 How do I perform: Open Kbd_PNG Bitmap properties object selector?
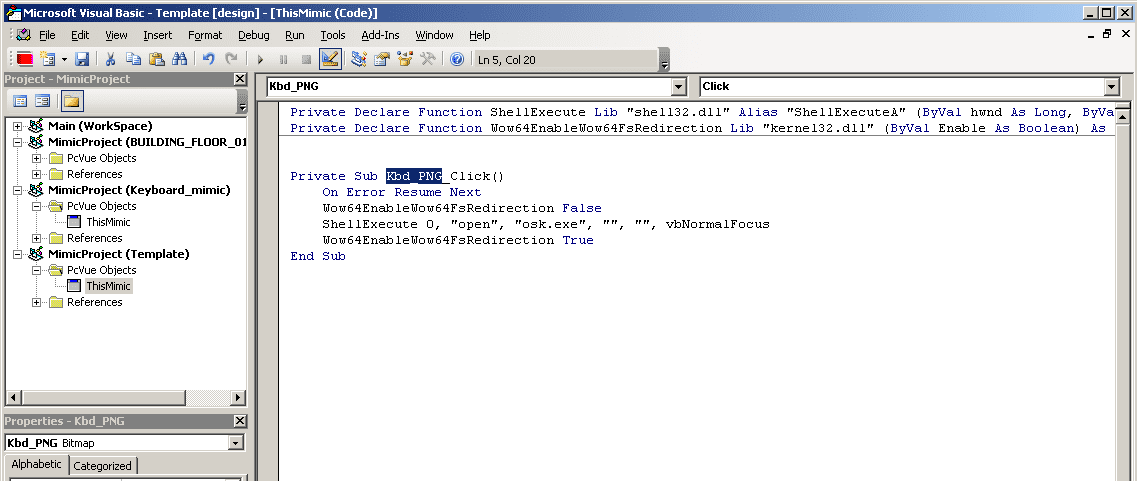[235, 443]
